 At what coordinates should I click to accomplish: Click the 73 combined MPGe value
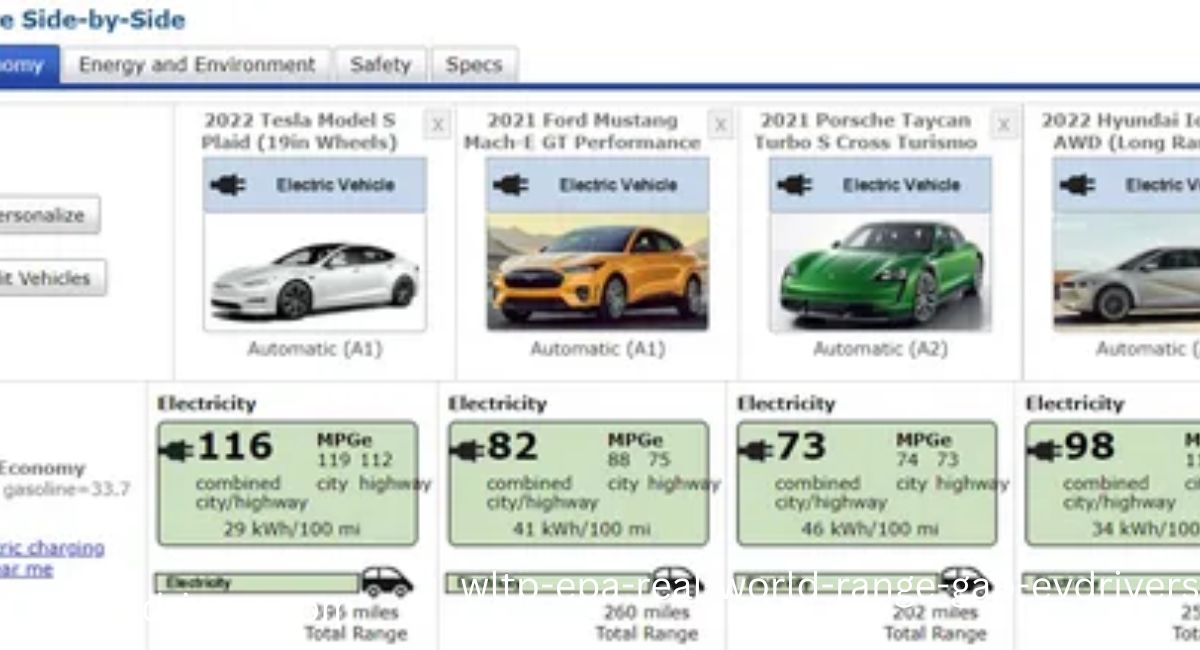[x=801, y=446]
